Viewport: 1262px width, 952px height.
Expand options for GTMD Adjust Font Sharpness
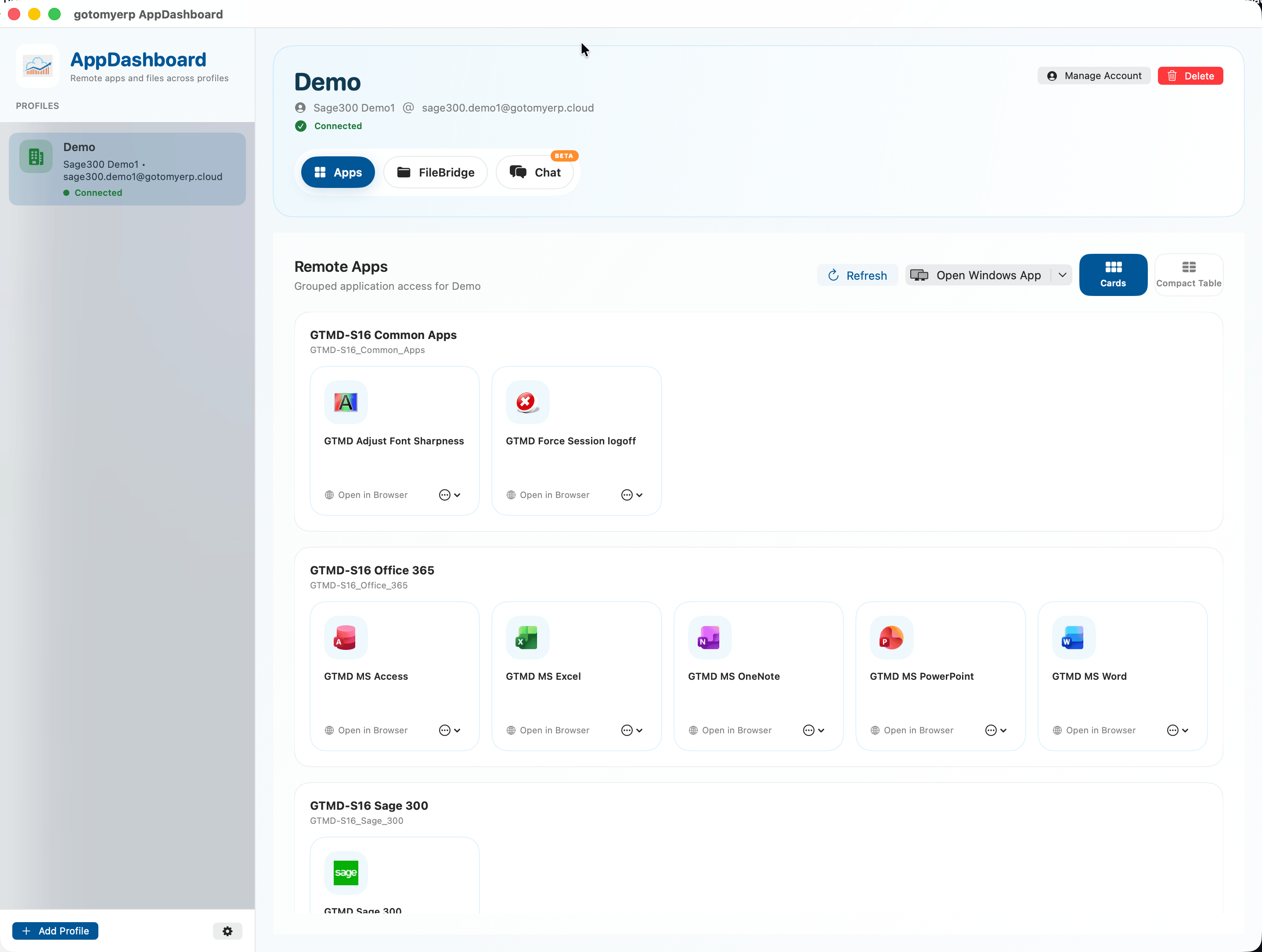[450, 495]
